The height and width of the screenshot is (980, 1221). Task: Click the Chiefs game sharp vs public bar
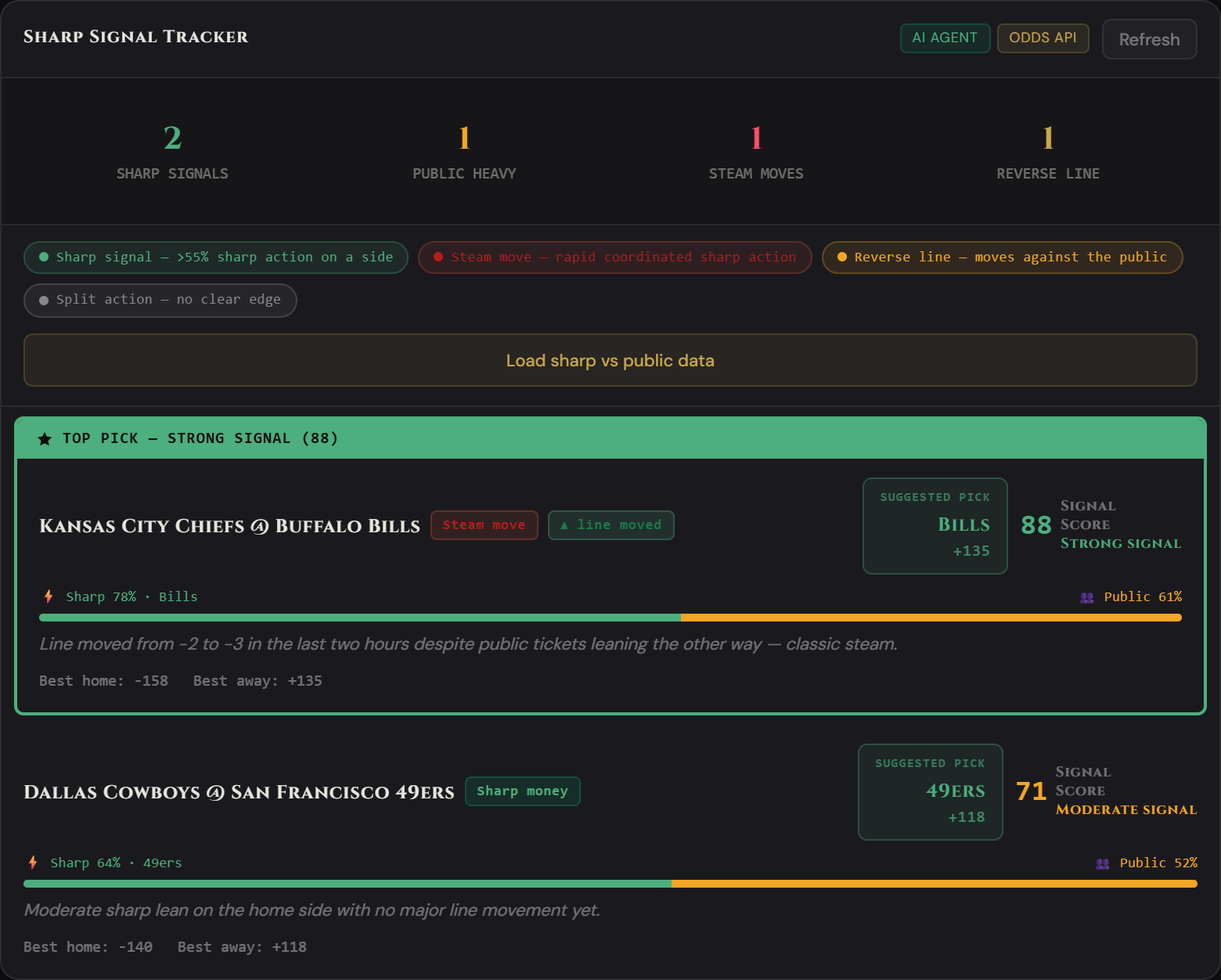pyautogui.click(x=610, y=618)
